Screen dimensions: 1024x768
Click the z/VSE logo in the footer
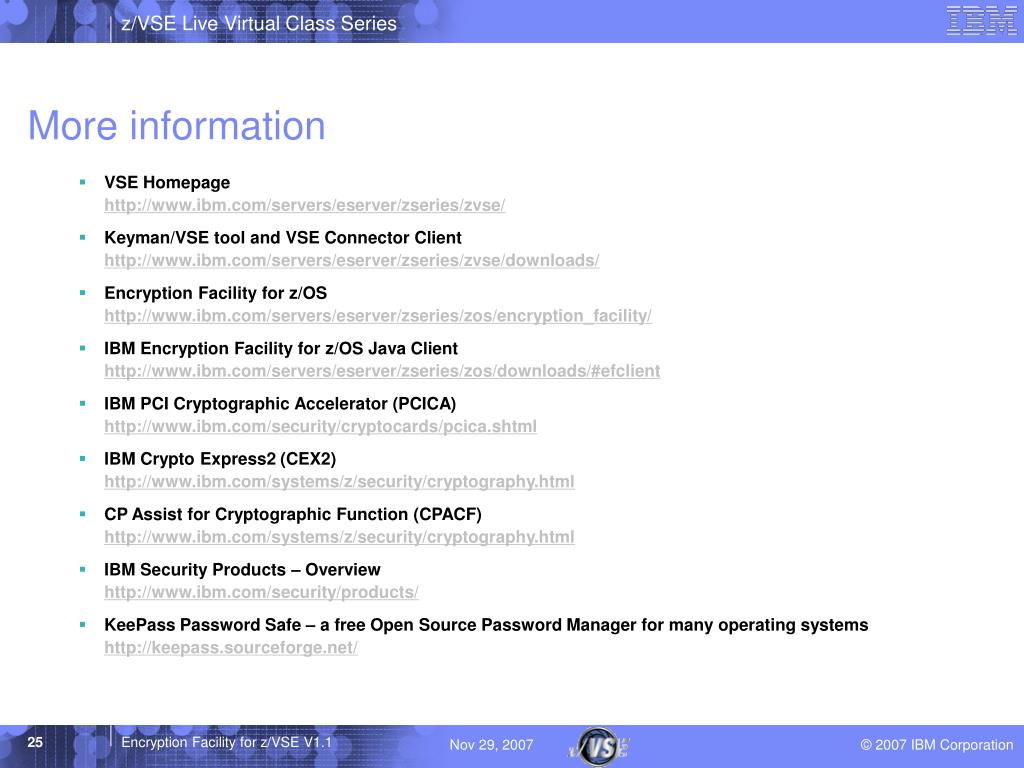click(x=599, y=746)
